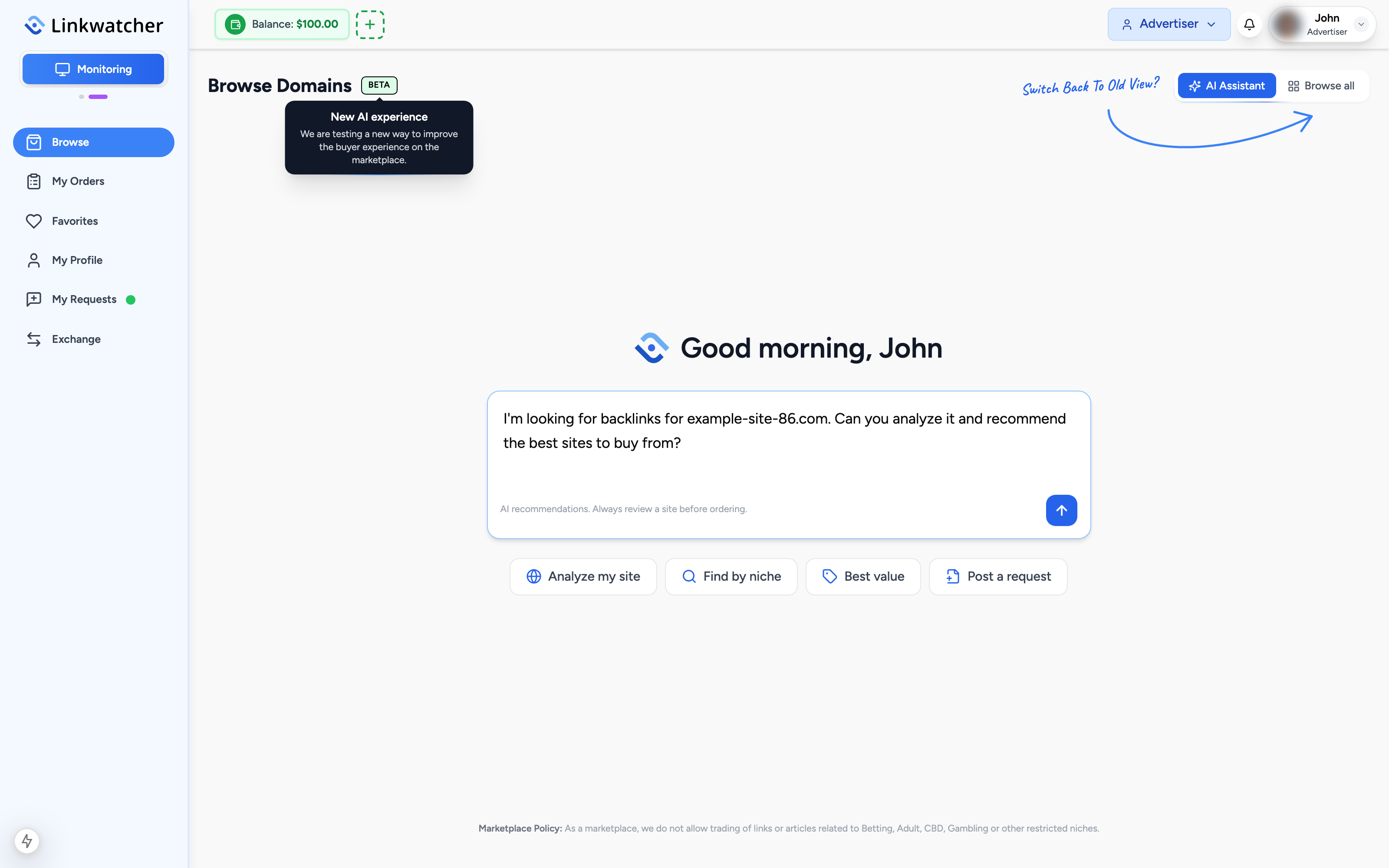Click the My Orders clipboard icon
Image resolution: width=1389 pixels, height=868 pixels.
[34, 181]
